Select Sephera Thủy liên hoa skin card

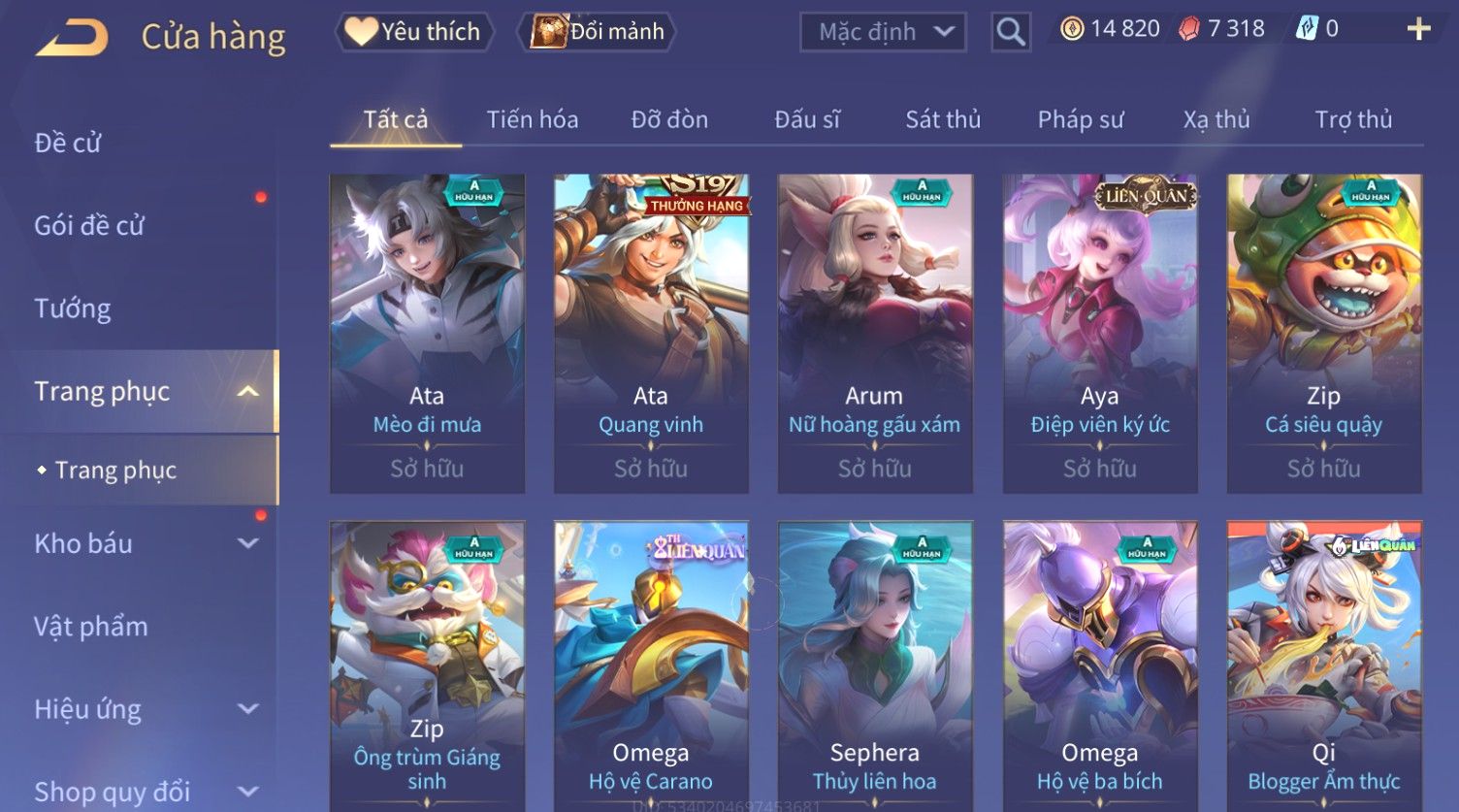(x=875, y=666)
